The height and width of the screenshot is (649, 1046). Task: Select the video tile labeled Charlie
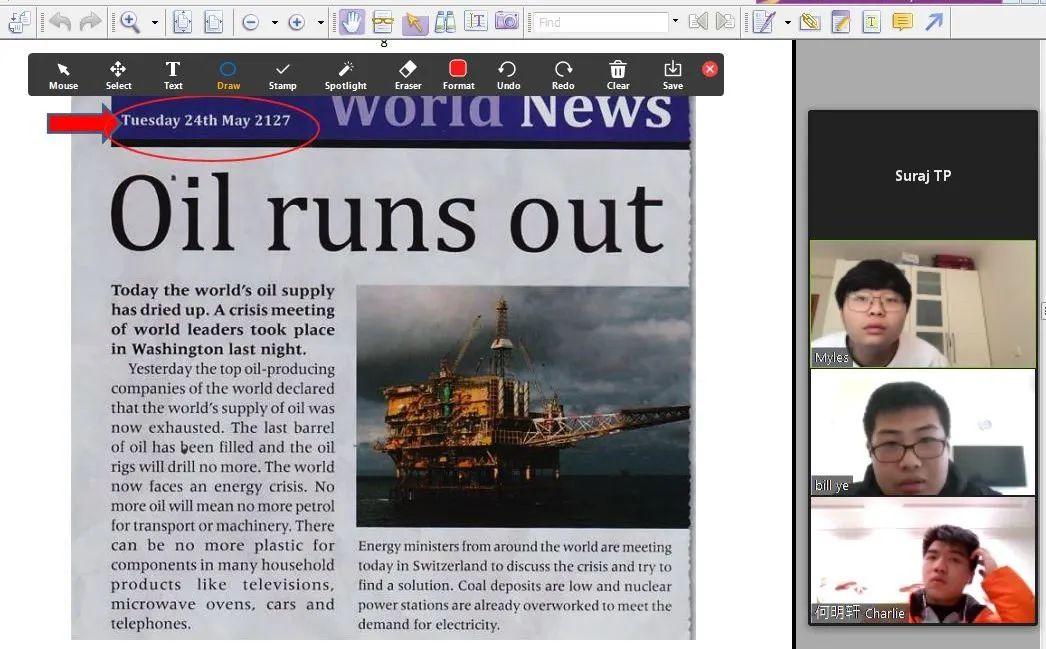[923, 560]
